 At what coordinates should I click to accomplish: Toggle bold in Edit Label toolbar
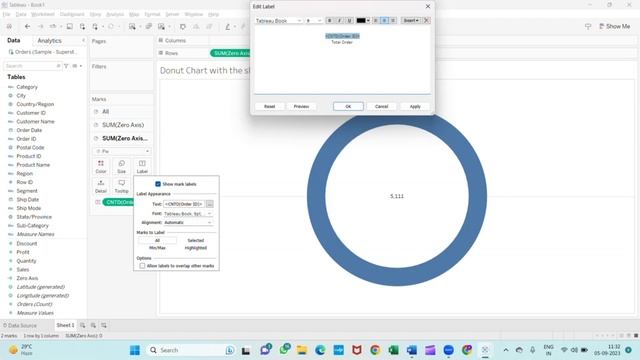tap(329, 20)
